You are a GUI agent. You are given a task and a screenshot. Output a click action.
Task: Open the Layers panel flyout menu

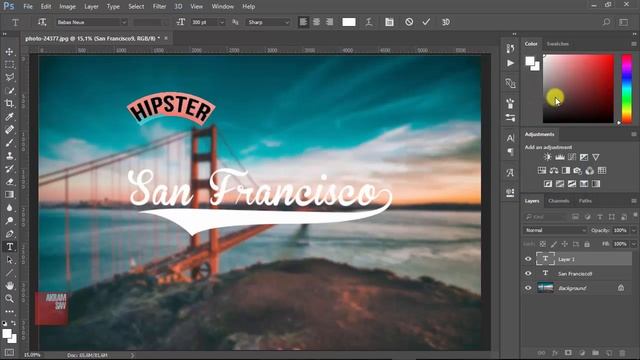tap(634, 201)
